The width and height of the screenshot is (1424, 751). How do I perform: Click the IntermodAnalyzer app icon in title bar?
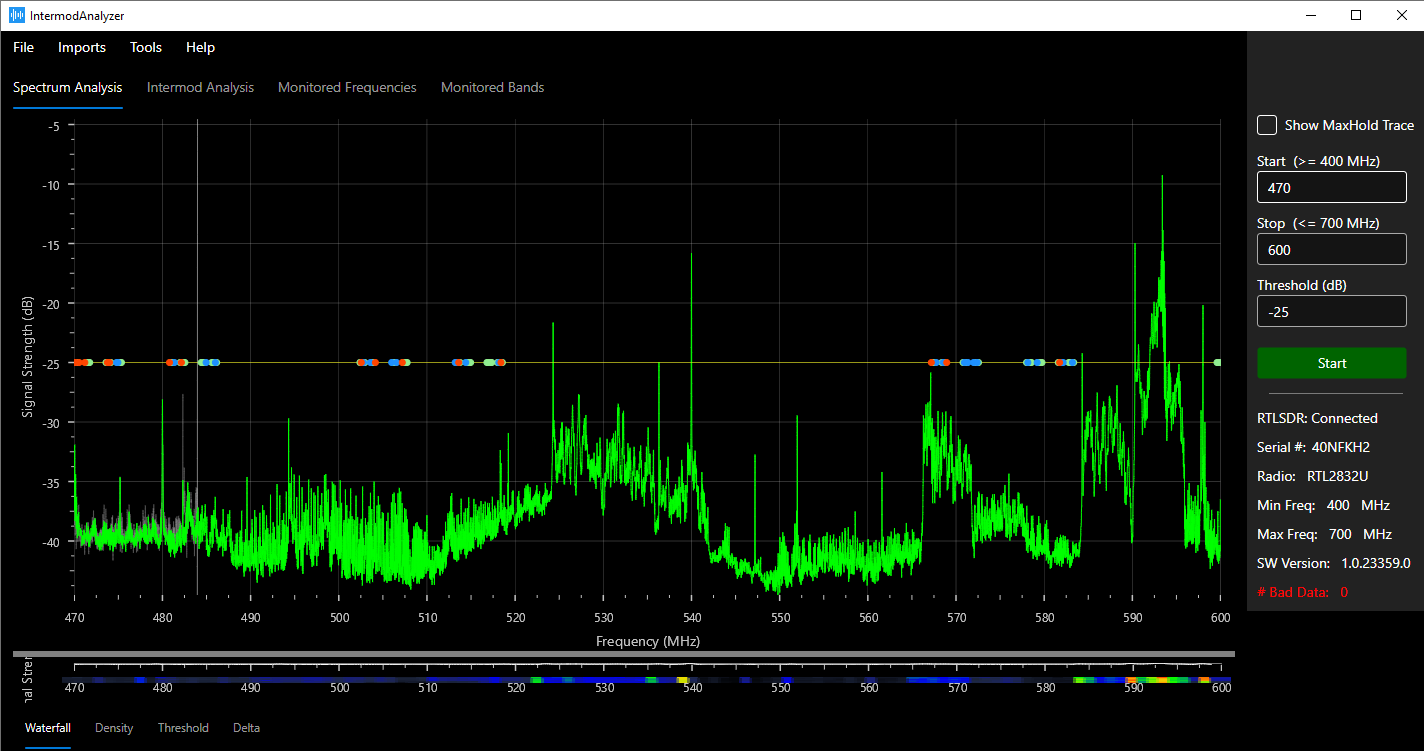(x=17, y=15)
